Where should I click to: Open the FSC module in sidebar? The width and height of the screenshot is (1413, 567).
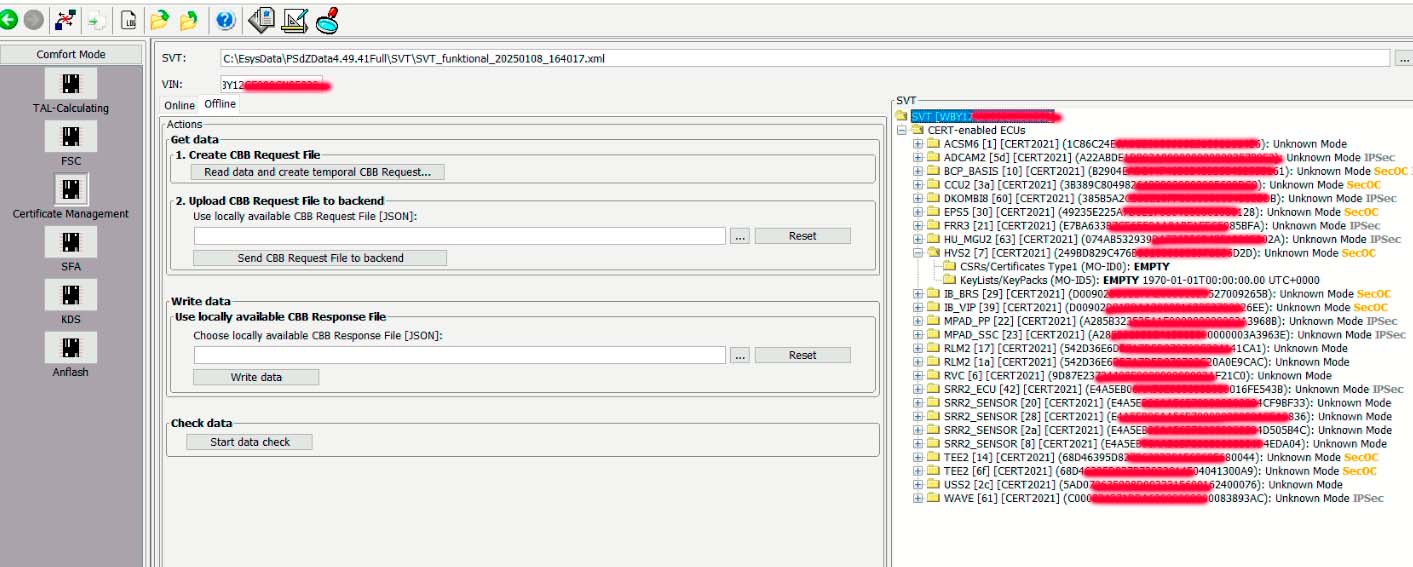pos(70,136)
